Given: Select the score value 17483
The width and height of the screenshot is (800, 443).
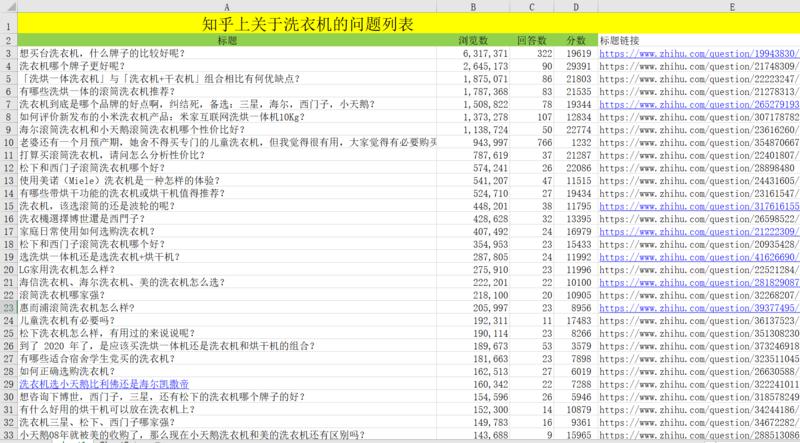Looking at the screenshot, I should [x=576, y=321].
